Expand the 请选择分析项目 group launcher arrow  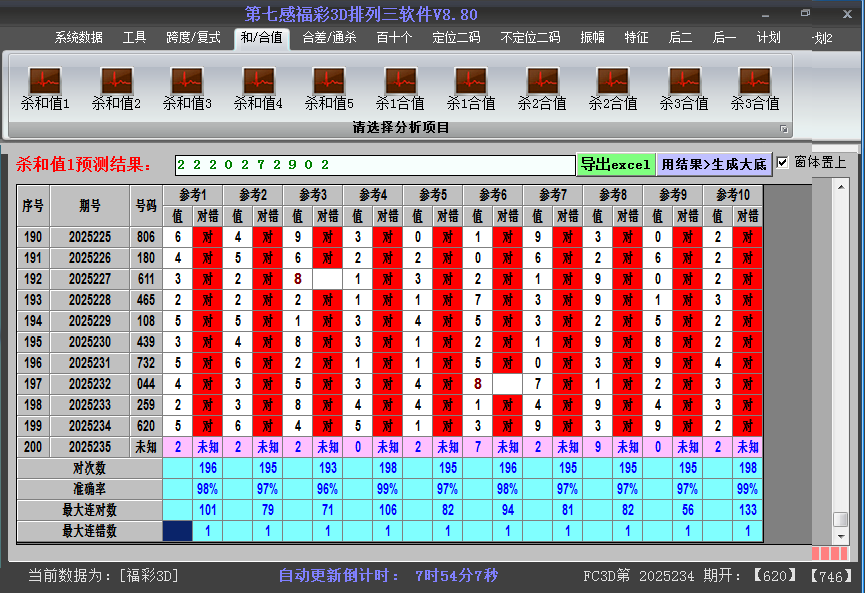[x=783, y=129]
